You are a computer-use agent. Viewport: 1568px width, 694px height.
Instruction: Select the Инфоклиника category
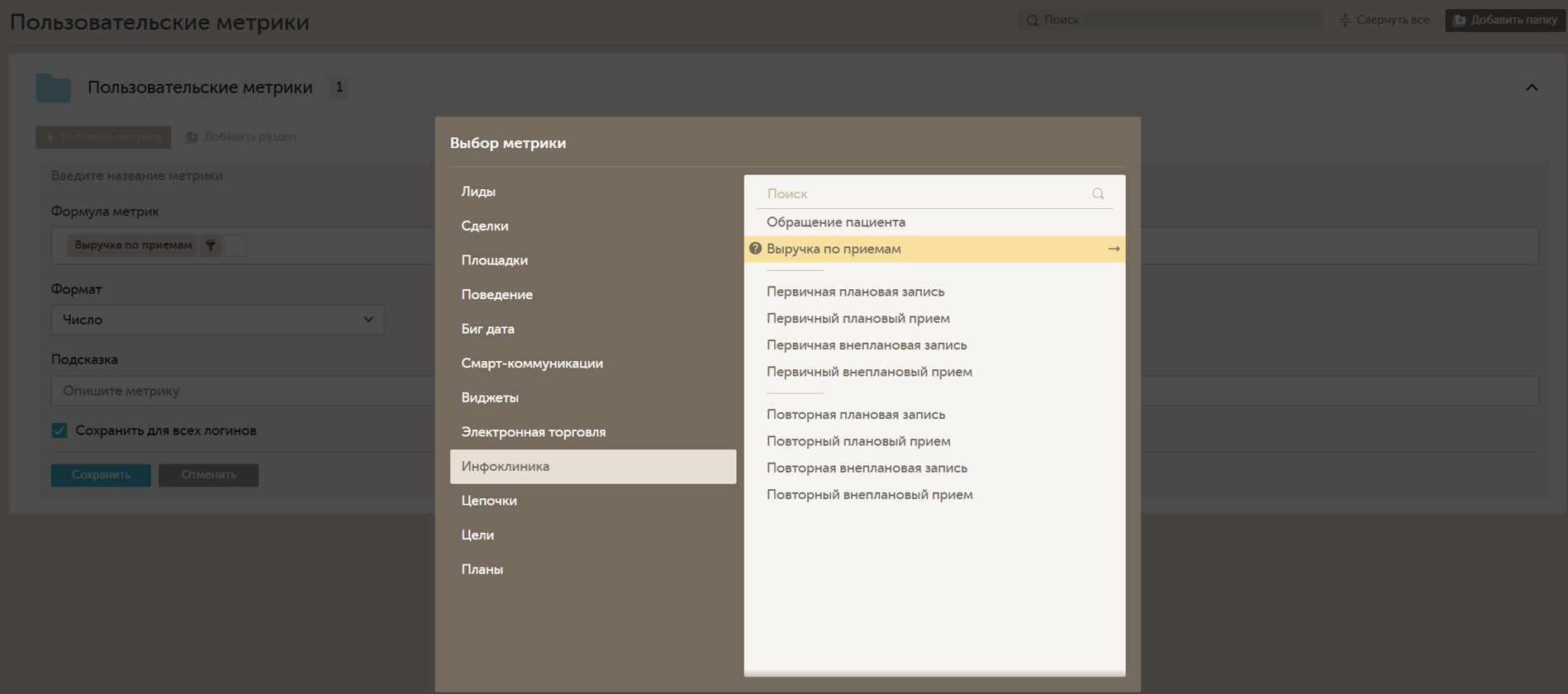pos(593,466)
